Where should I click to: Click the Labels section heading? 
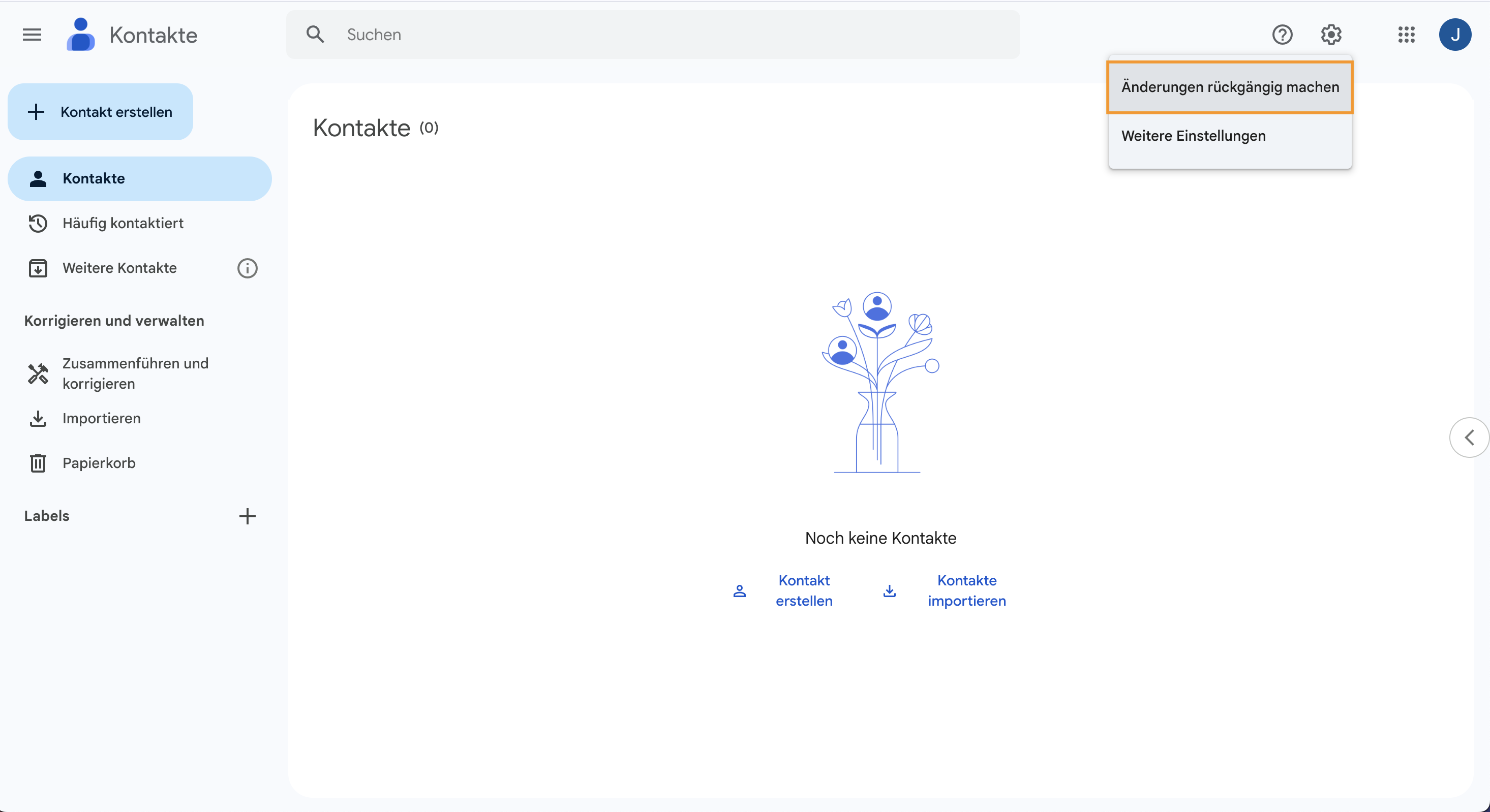47,516
